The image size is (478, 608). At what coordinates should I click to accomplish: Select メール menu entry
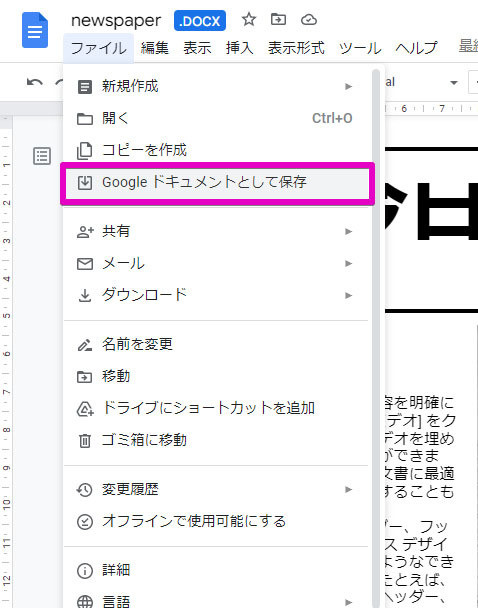(x=216, y=264)
